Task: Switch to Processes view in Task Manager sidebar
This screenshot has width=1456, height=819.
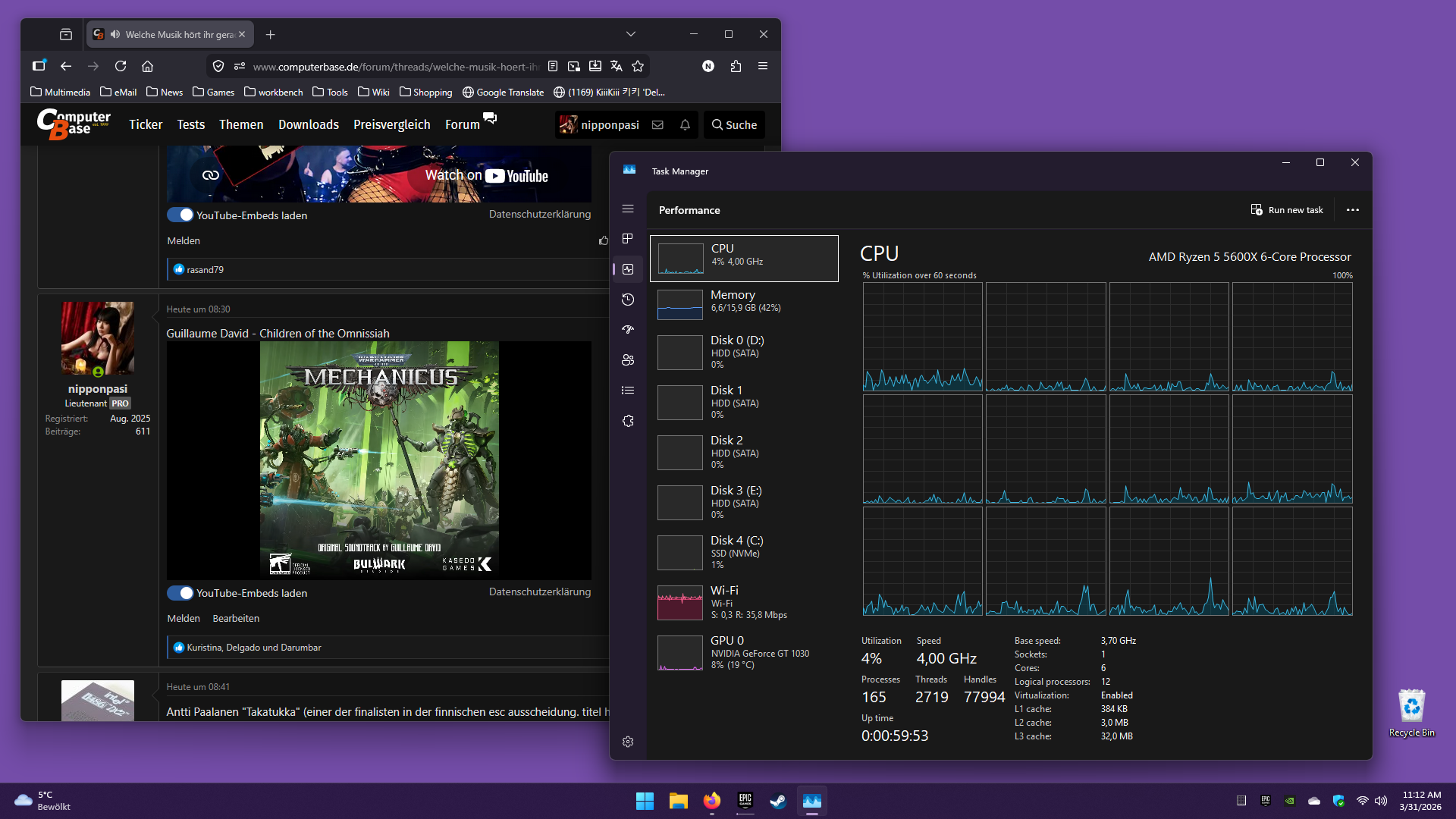Action: pos(628,239)
